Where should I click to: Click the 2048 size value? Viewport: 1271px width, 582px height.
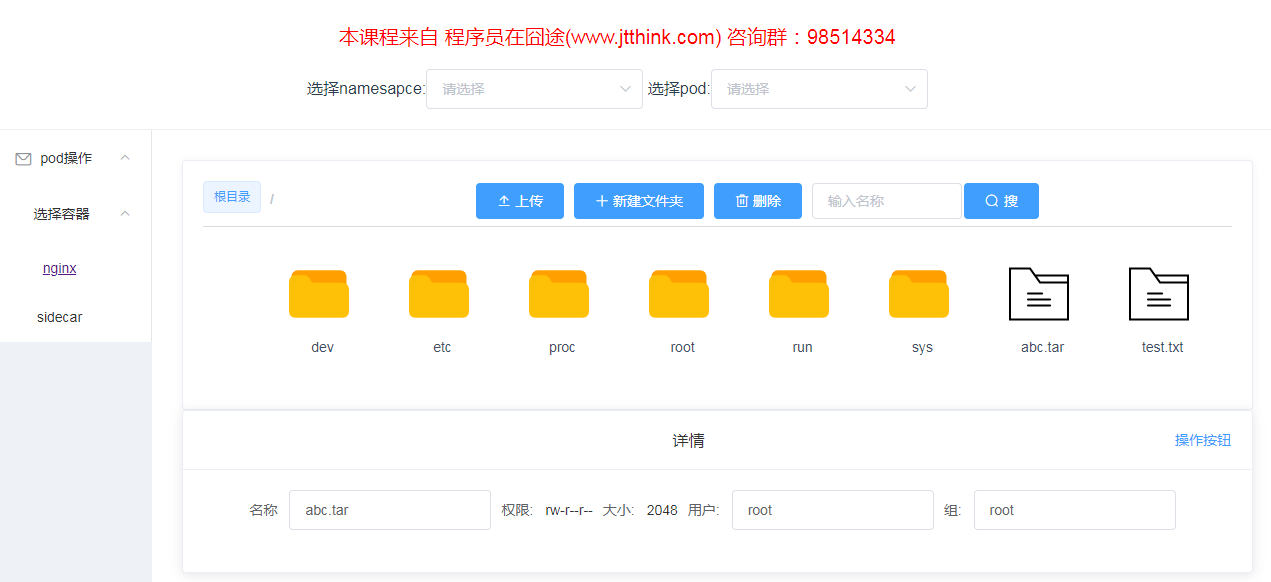pos(662,510)
